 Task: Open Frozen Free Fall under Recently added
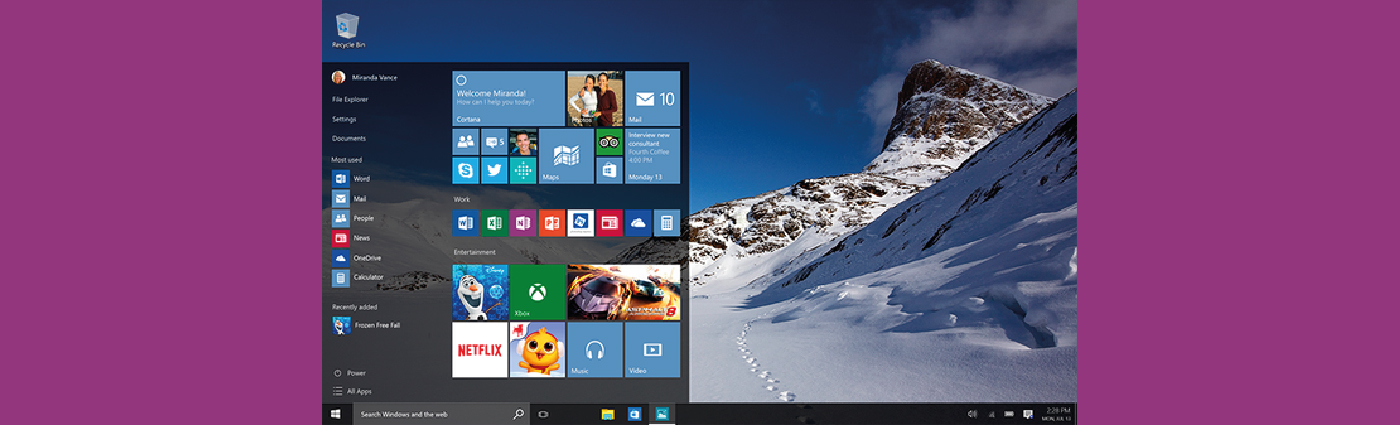[x=366, y=325]
